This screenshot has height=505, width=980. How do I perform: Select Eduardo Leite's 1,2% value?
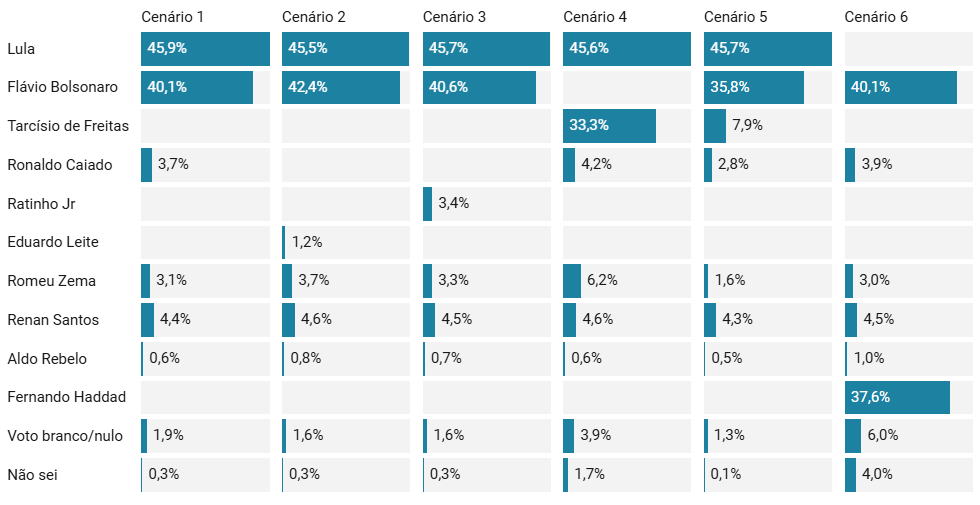click(308, 242)
